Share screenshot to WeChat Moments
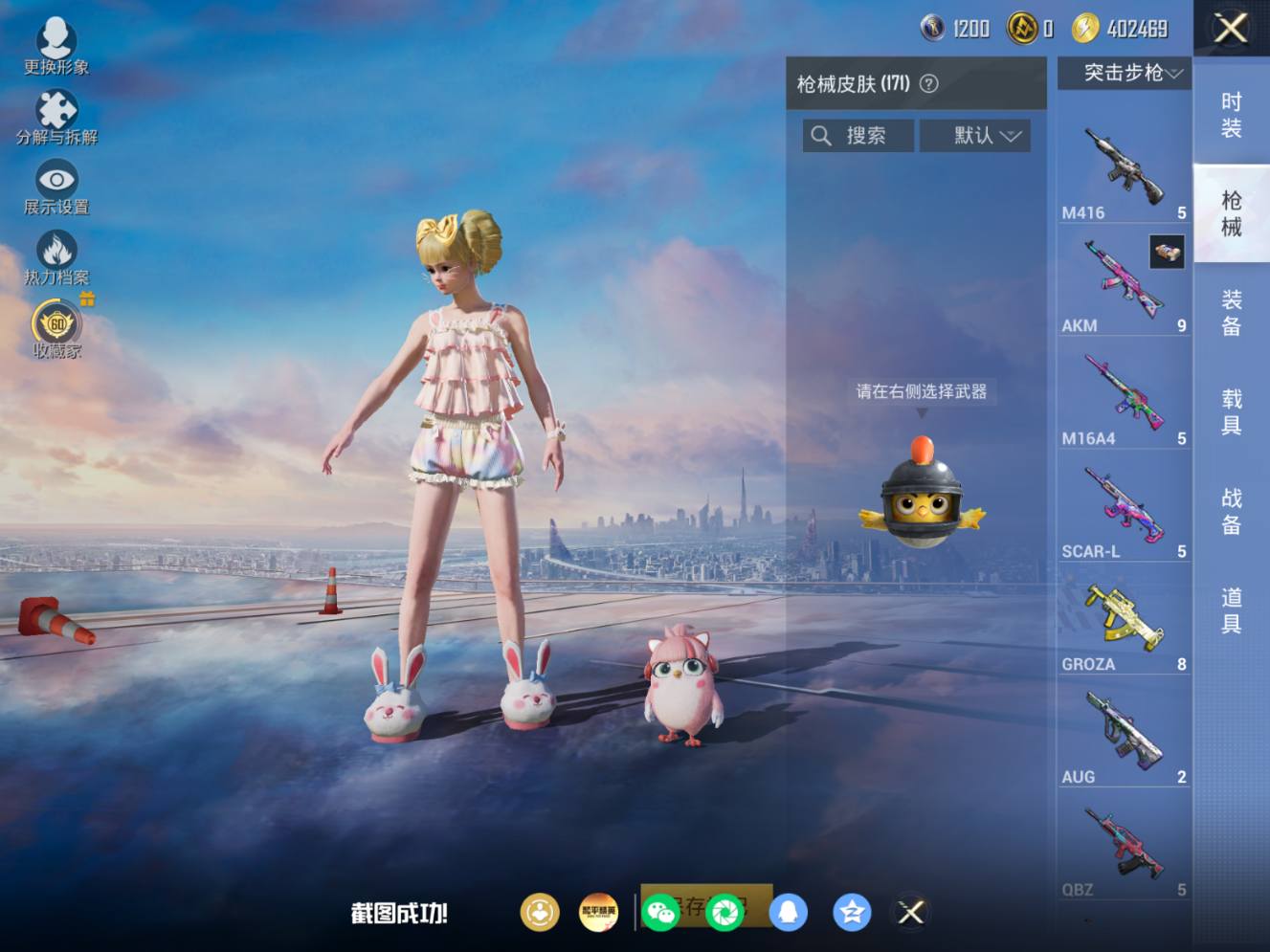The width and height of the screenshot is (1270, 952). pos(724,913)
